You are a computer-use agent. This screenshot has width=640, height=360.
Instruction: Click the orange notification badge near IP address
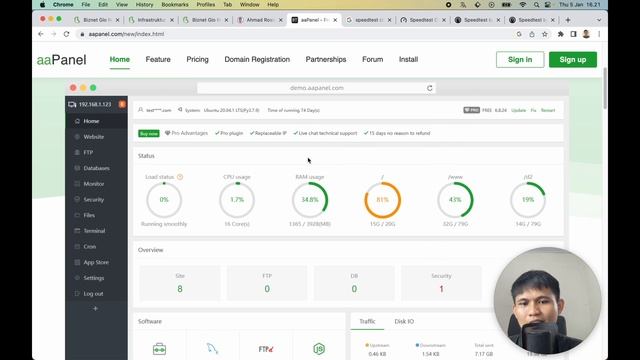(122, 104)
